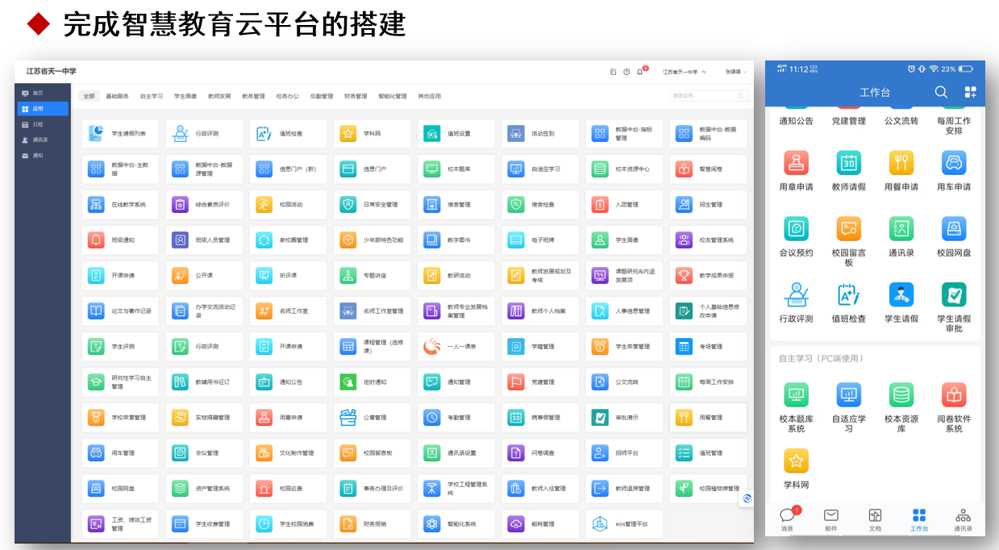Switch to 其他应用 tab
The height and width of the screenshot is (550, 999).
point(429,96)
